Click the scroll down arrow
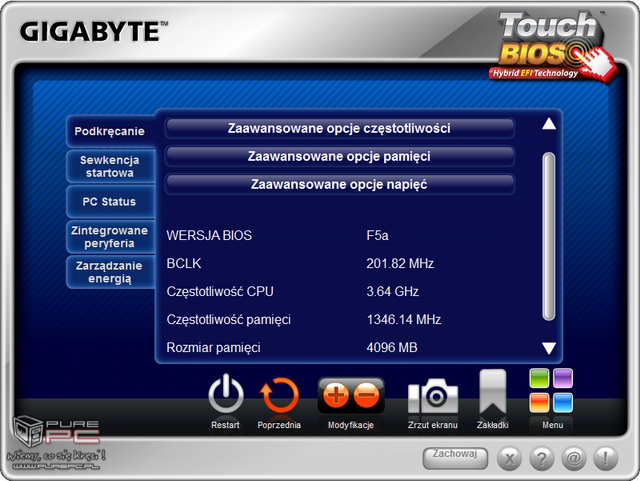This screenshot has height=481, width=640. tap(549, 348)
